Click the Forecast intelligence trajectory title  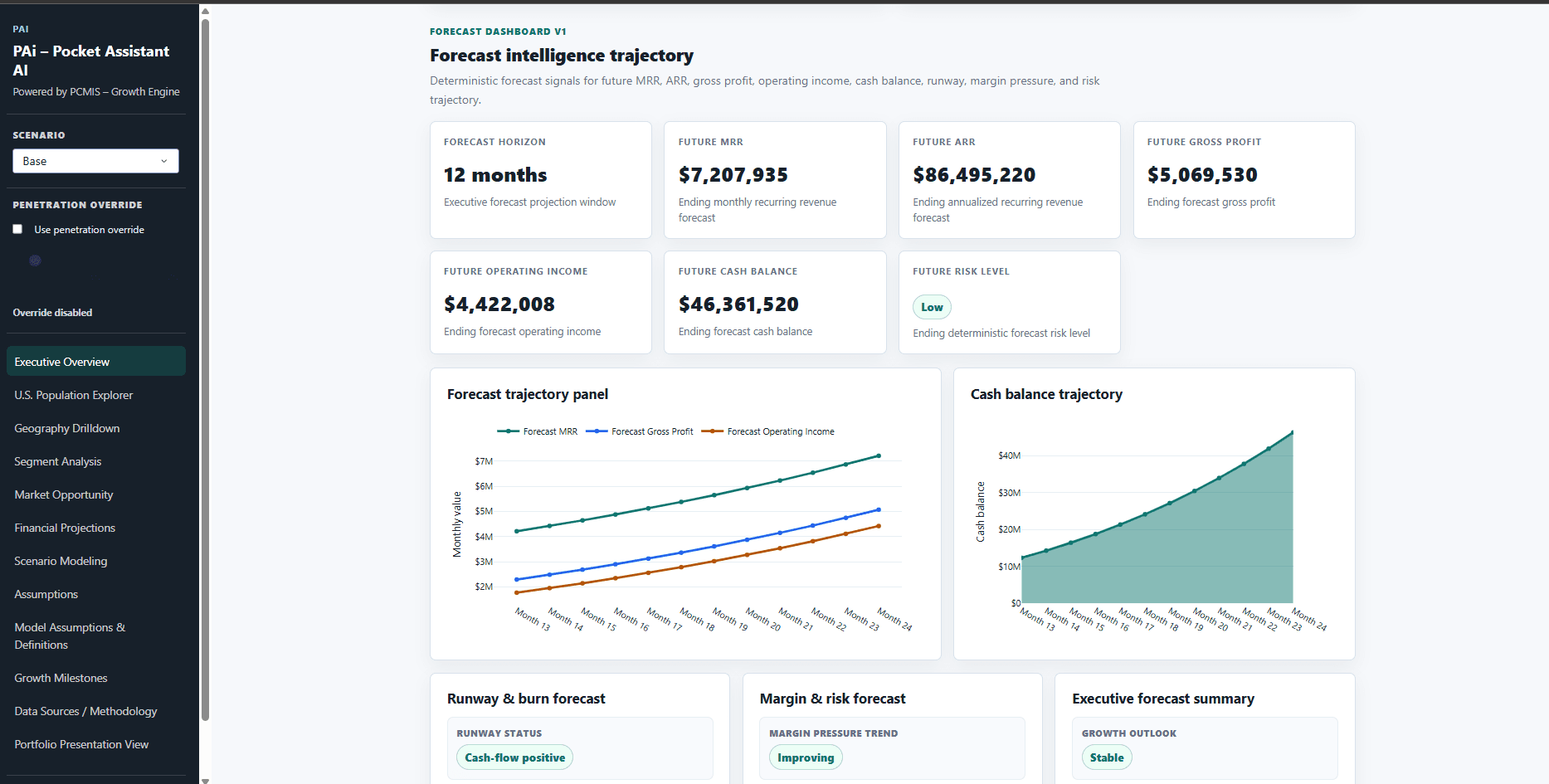(x=562, y=56)
